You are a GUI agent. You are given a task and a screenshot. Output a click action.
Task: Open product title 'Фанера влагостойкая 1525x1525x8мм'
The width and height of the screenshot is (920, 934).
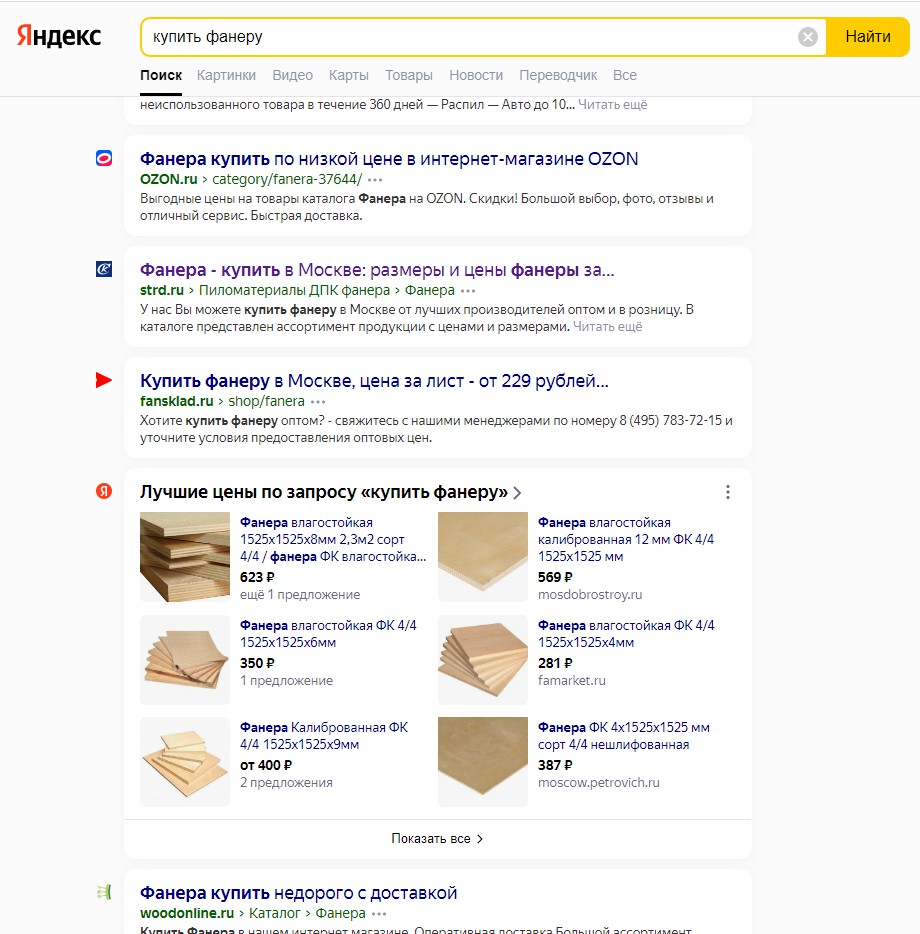333,540
